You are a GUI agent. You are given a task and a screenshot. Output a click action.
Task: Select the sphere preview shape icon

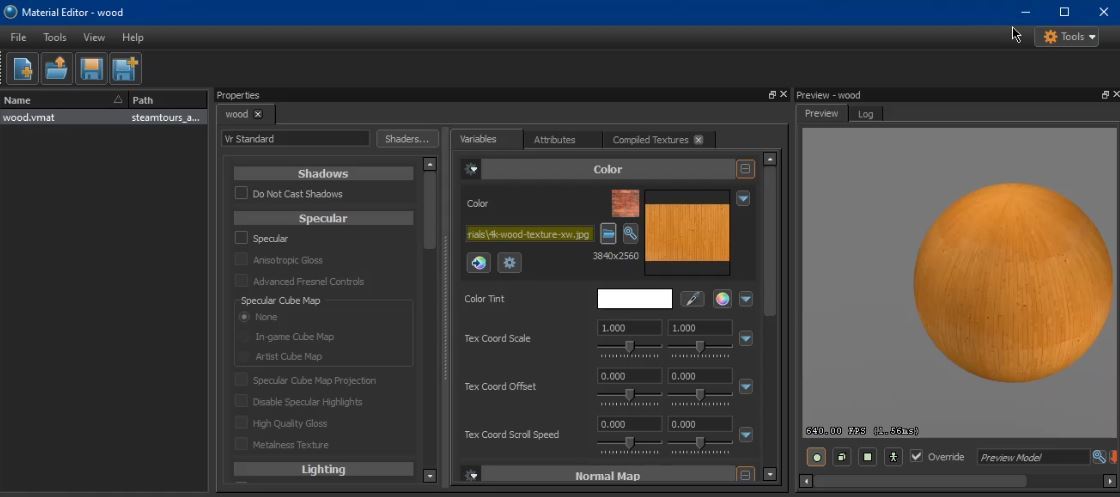(x=816, y=457)
